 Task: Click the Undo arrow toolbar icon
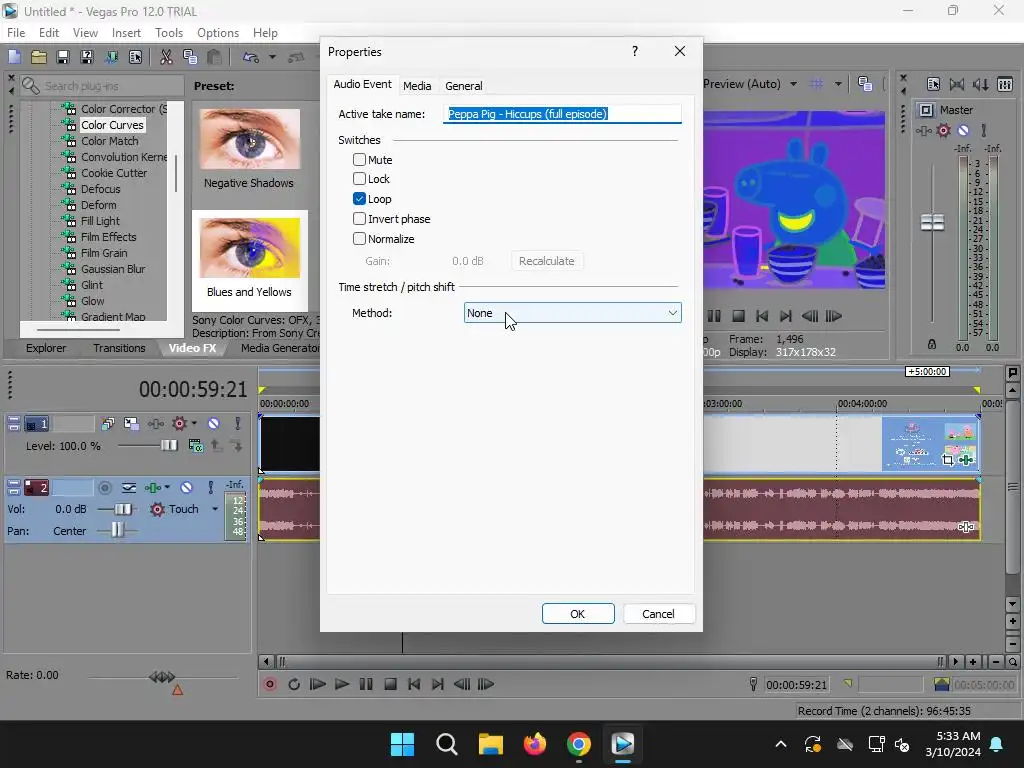click(x=251, y=57)
